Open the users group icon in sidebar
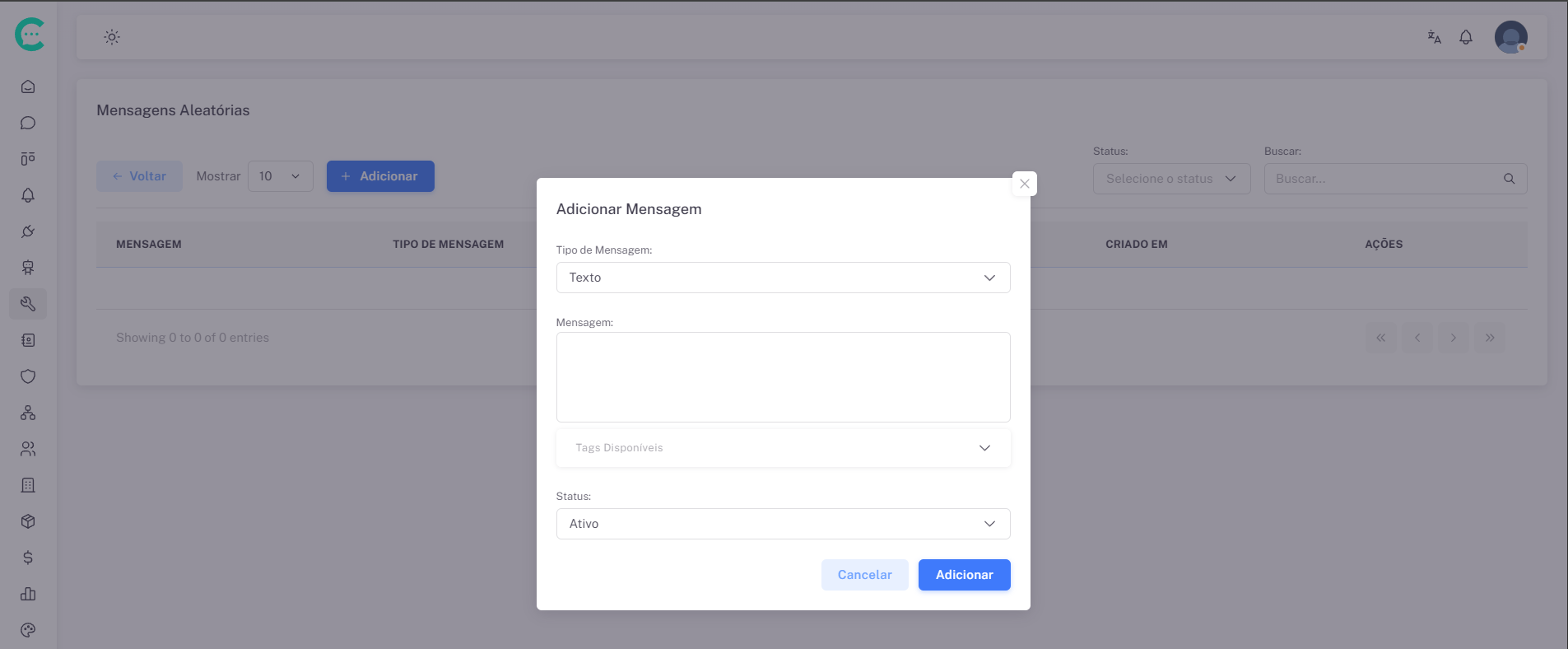Viewport: 1568px width, 649px height. [28, 449]
